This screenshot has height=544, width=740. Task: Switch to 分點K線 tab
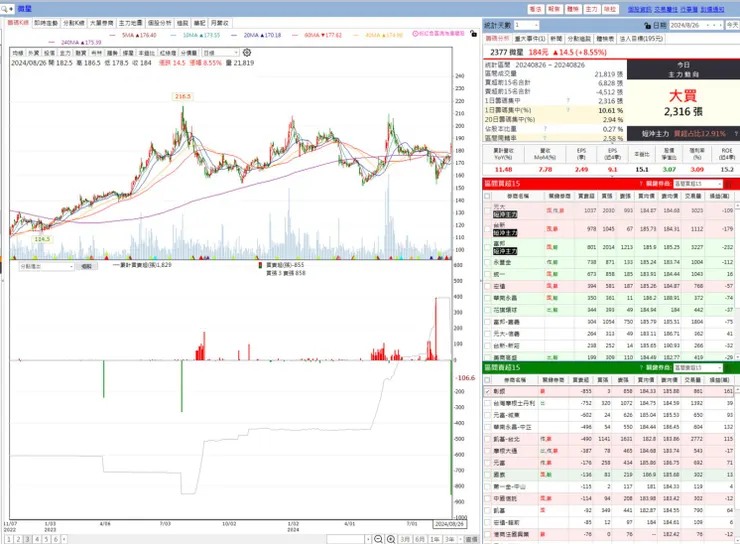tap(74, 23)
